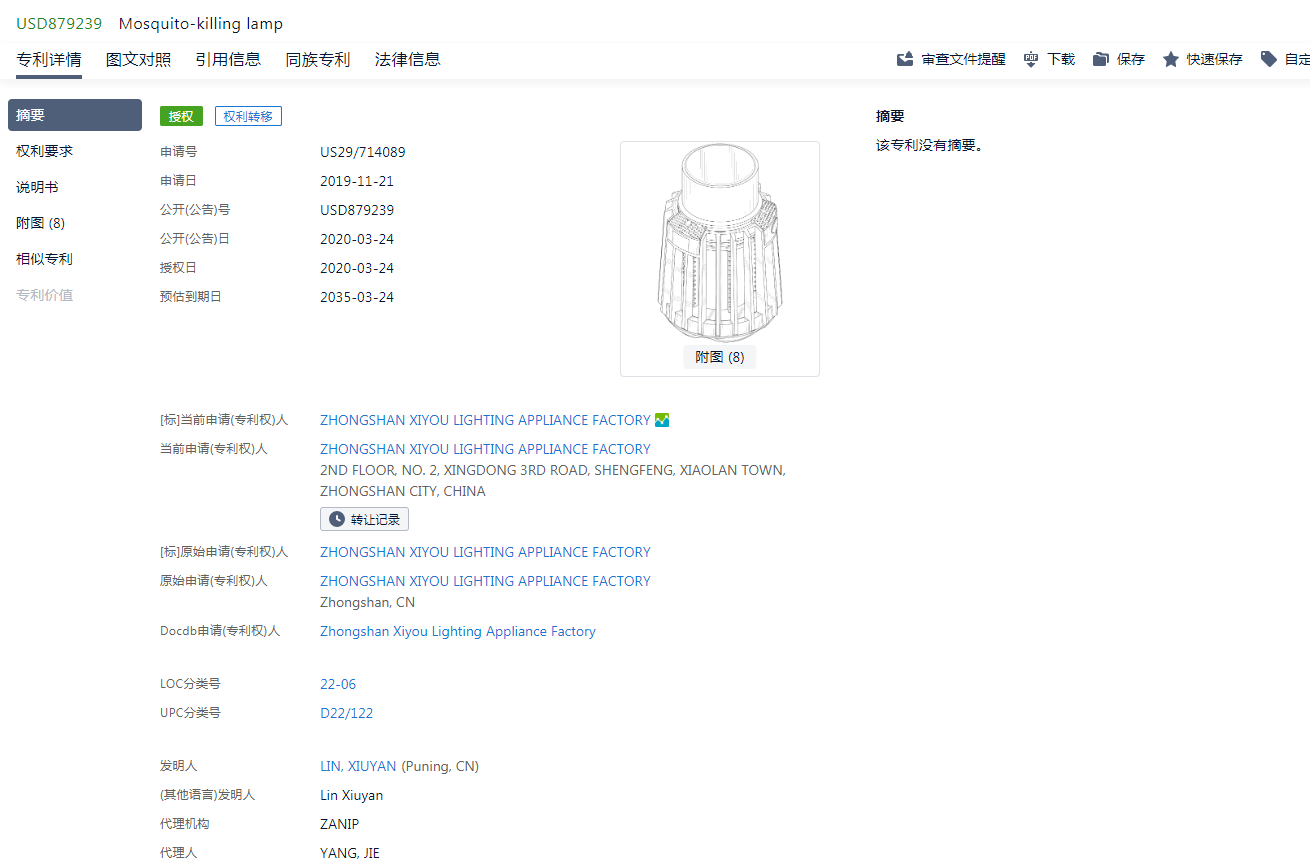Click the title Mosquito-killing lamp
Screen dimensions: 1310x863
201,23
